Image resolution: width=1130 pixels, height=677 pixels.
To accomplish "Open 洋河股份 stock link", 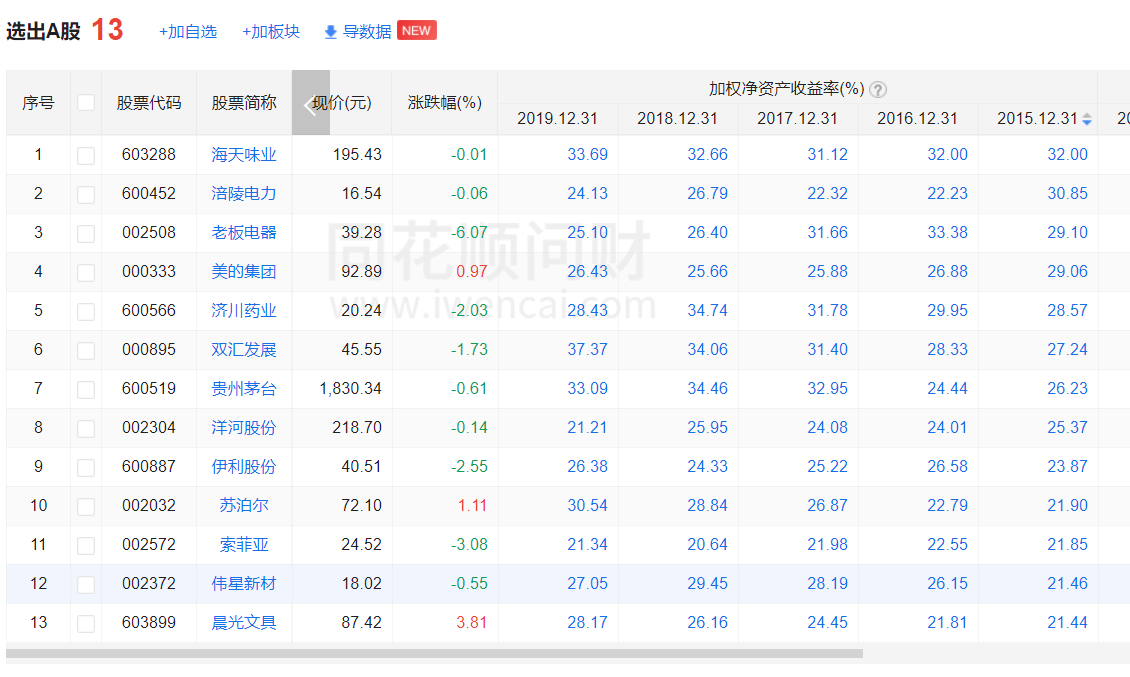I will pyautogui.click(x=244, y=427).
